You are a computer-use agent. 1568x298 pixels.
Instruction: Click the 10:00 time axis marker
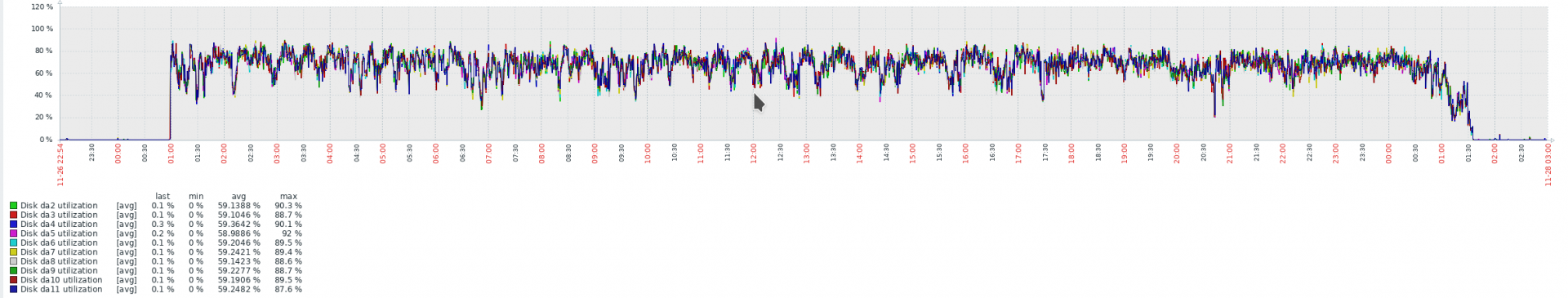(x=648, y=153)
